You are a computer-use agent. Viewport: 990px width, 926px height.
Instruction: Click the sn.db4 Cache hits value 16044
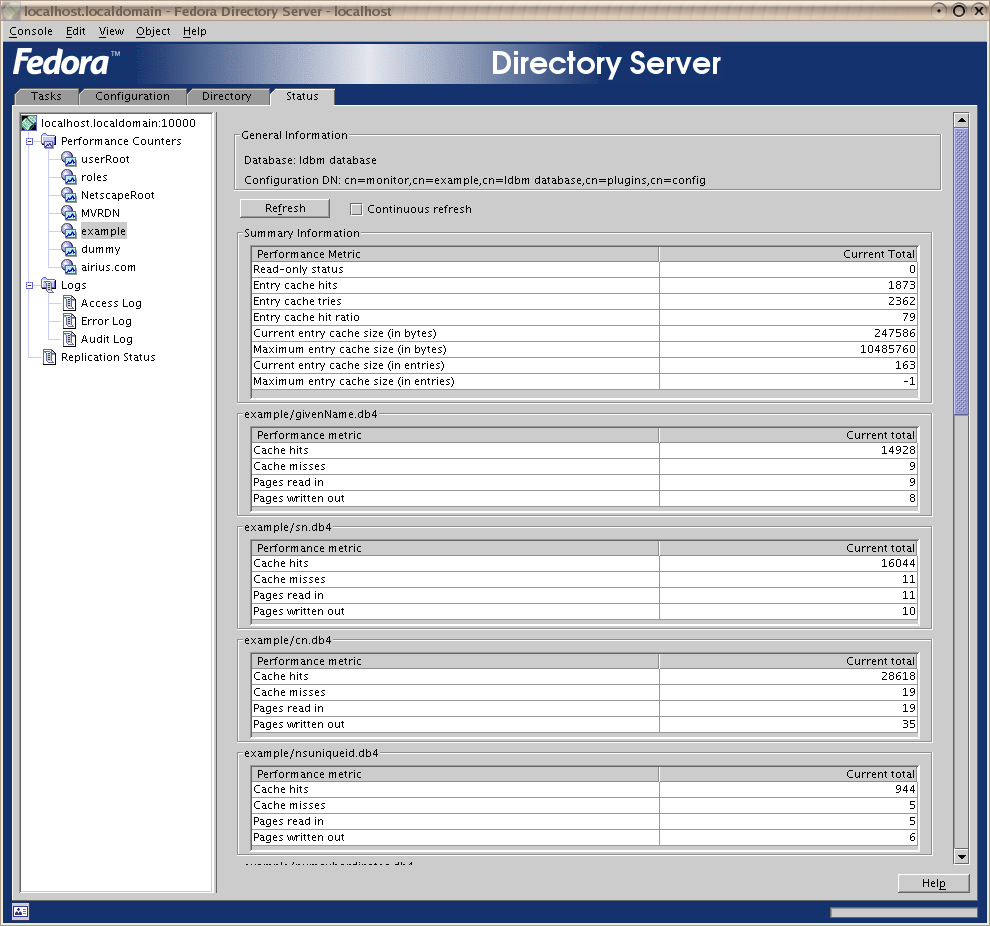898,563
